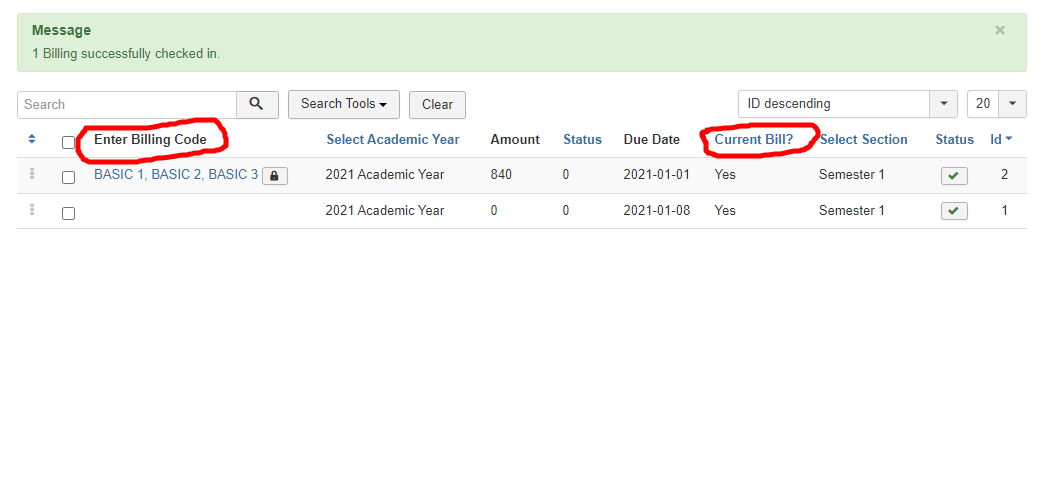Tick checkbox for BASIC 1, BASIC 2 row
The height and width of the screenshot is (484, 1042).
point(68,178)
